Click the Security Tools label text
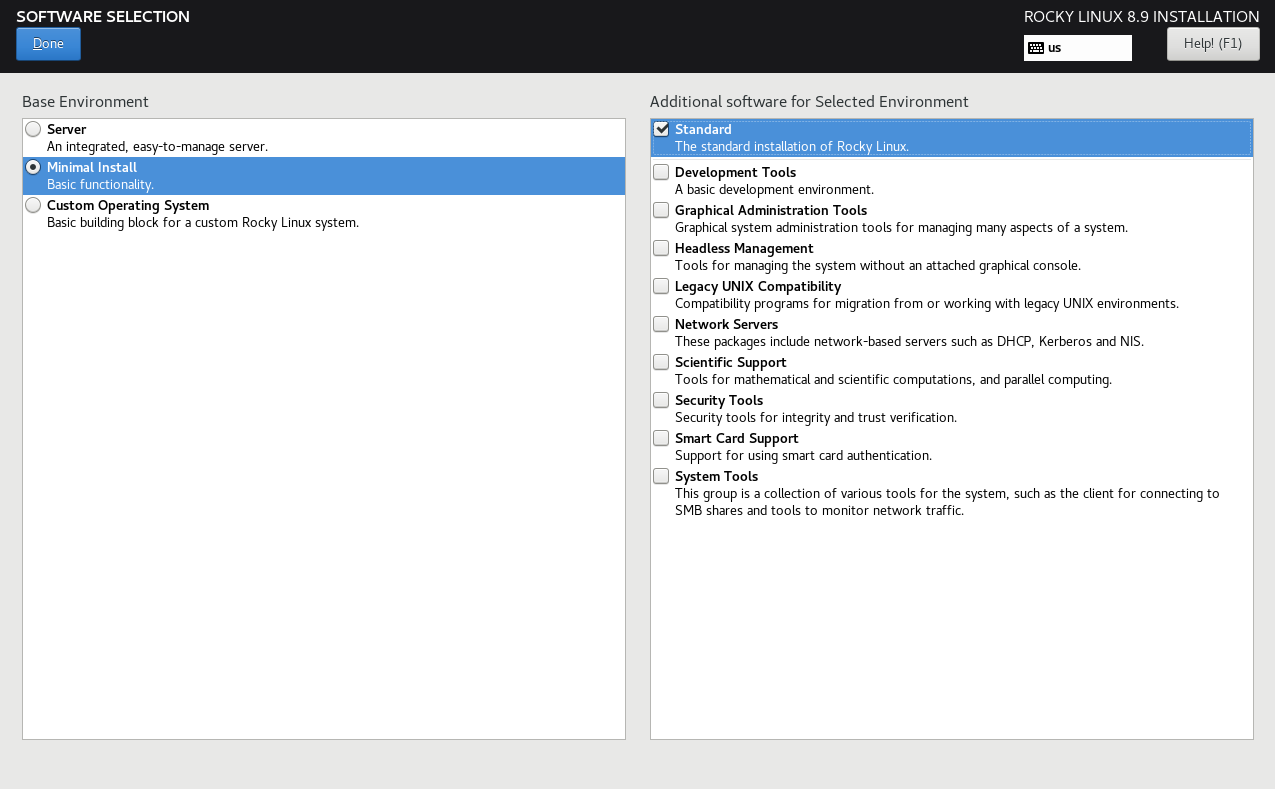Screen dimensions: 1275x789 tap(719, 400)
